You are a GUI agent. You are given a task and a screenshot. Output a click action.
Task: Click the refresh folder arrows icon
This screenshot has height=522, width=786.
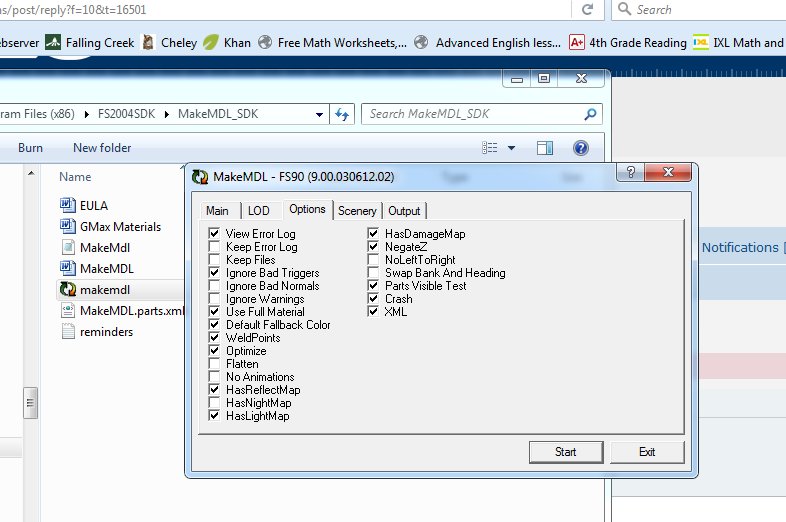(342, 114)
